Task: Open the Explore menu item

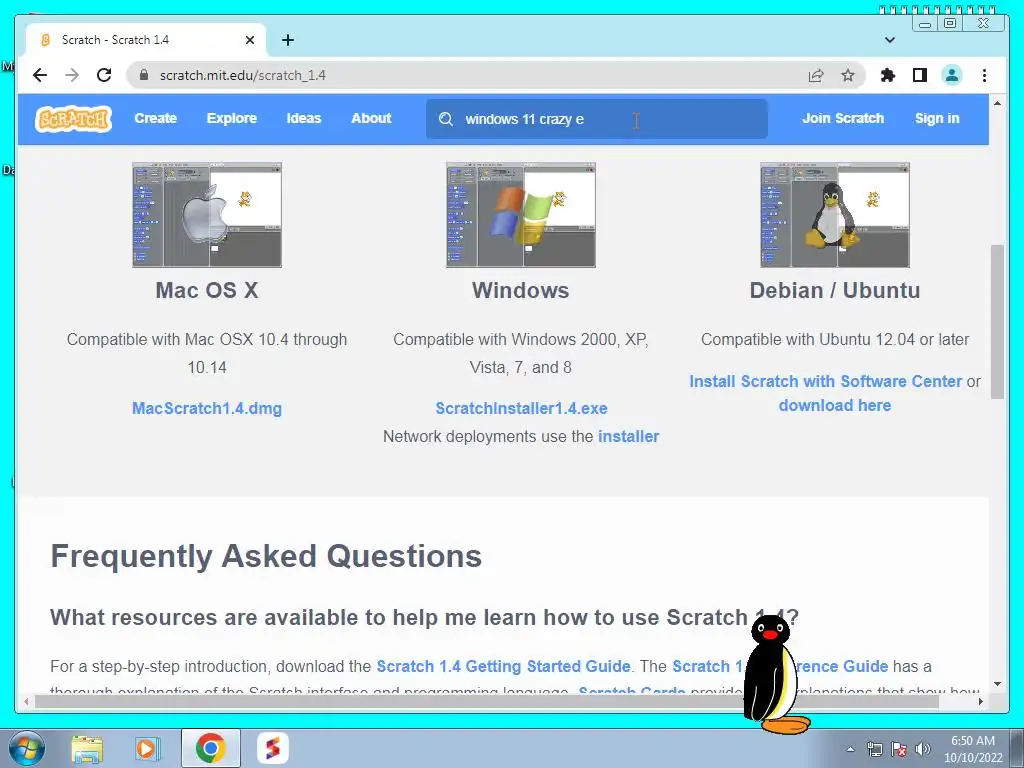Action: pyautogui.click(x=232, y=118)
